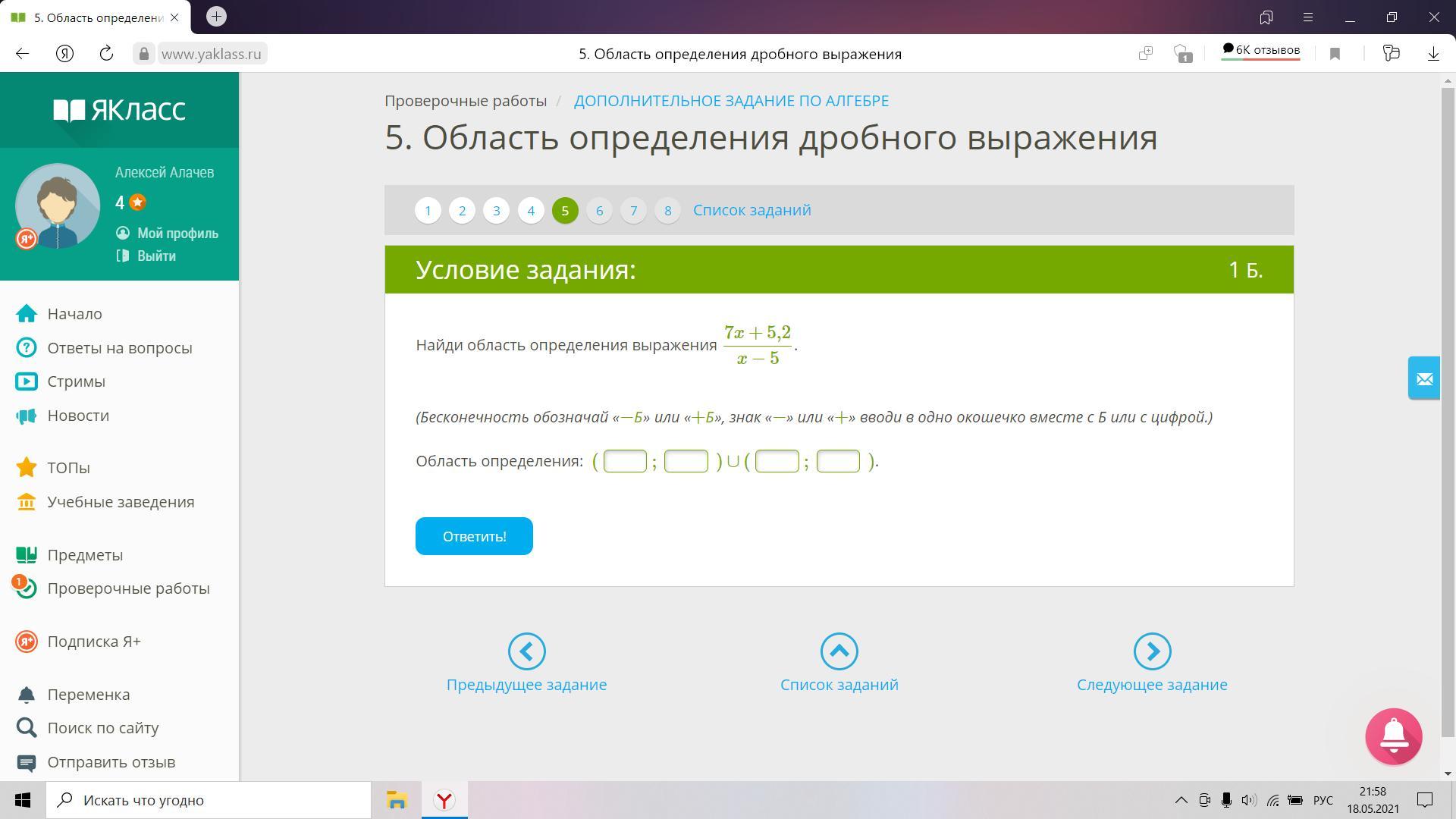Open the Стримы sidebar item
The image size is (1456, 819).
[x=76, y=381]
